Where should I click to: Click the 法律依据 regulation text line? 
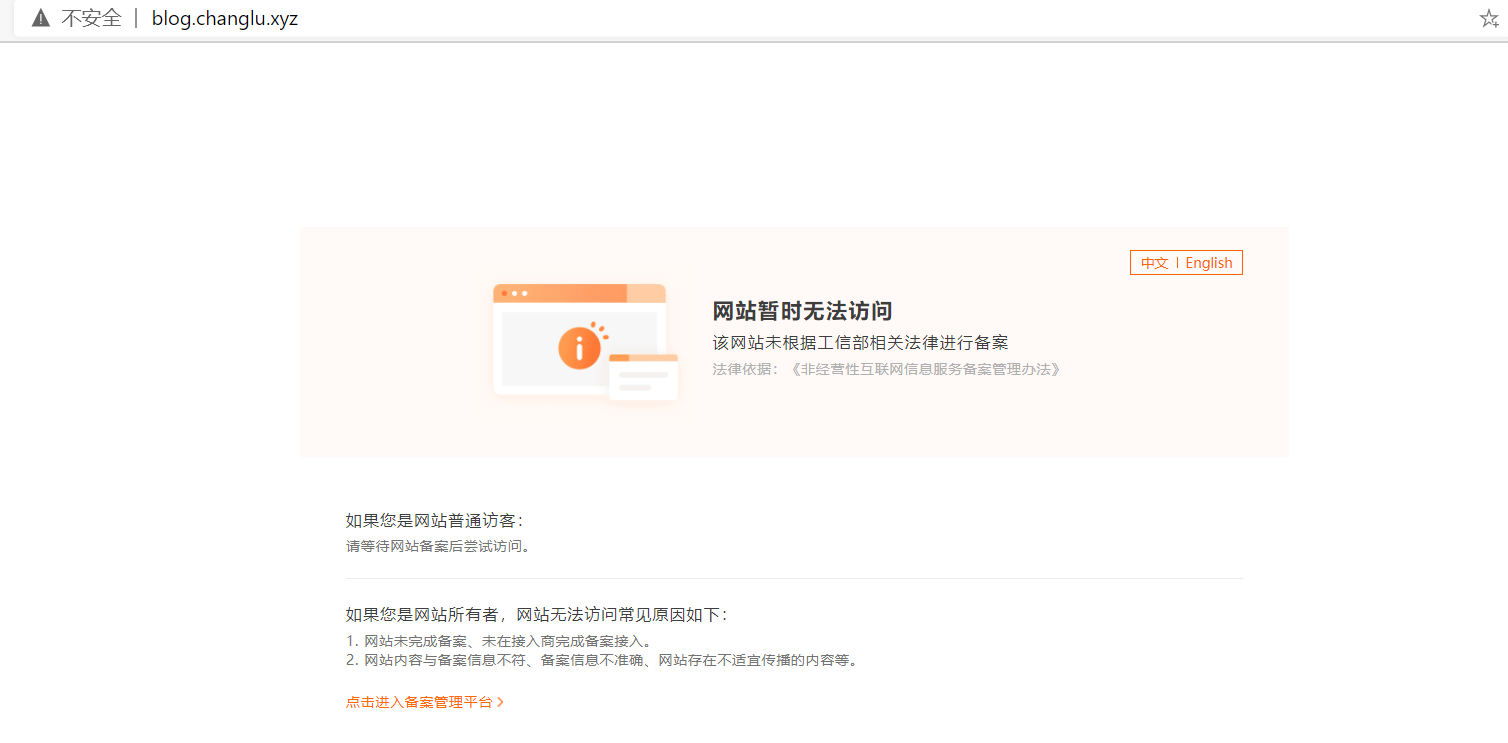(886, 369)
